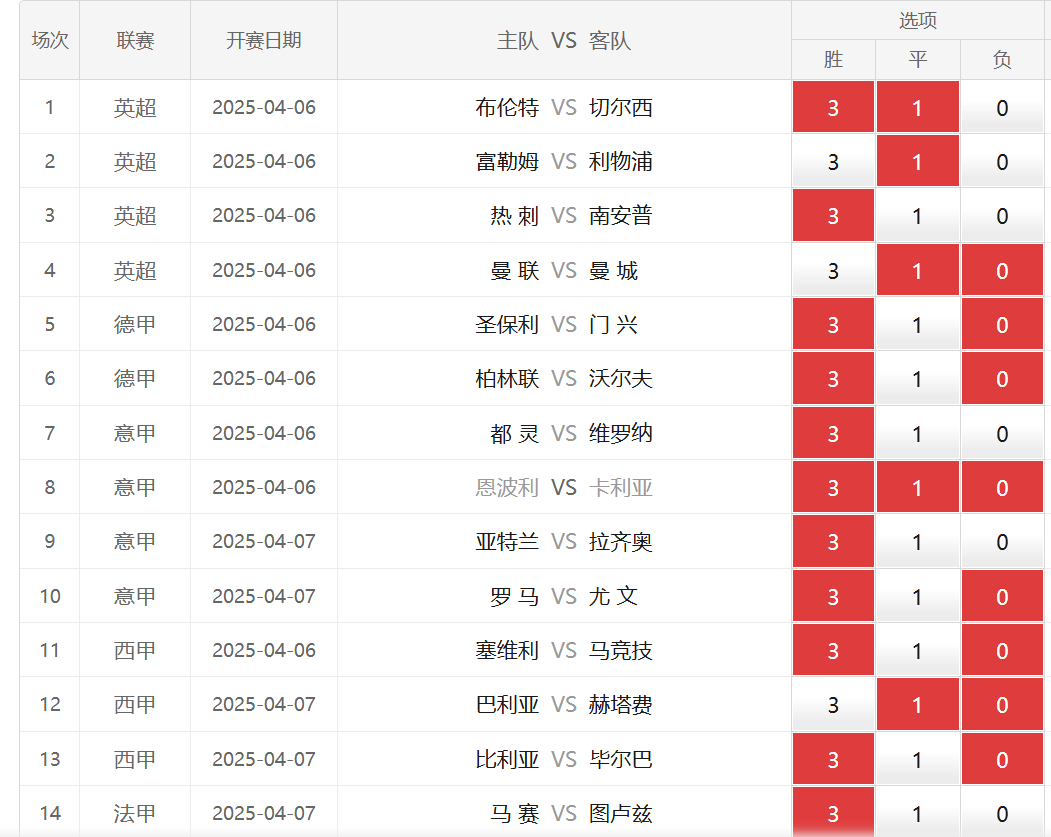Toggle the 3 (胜) option for 布伦特 VS 切尔西

(x=833, y=107)
